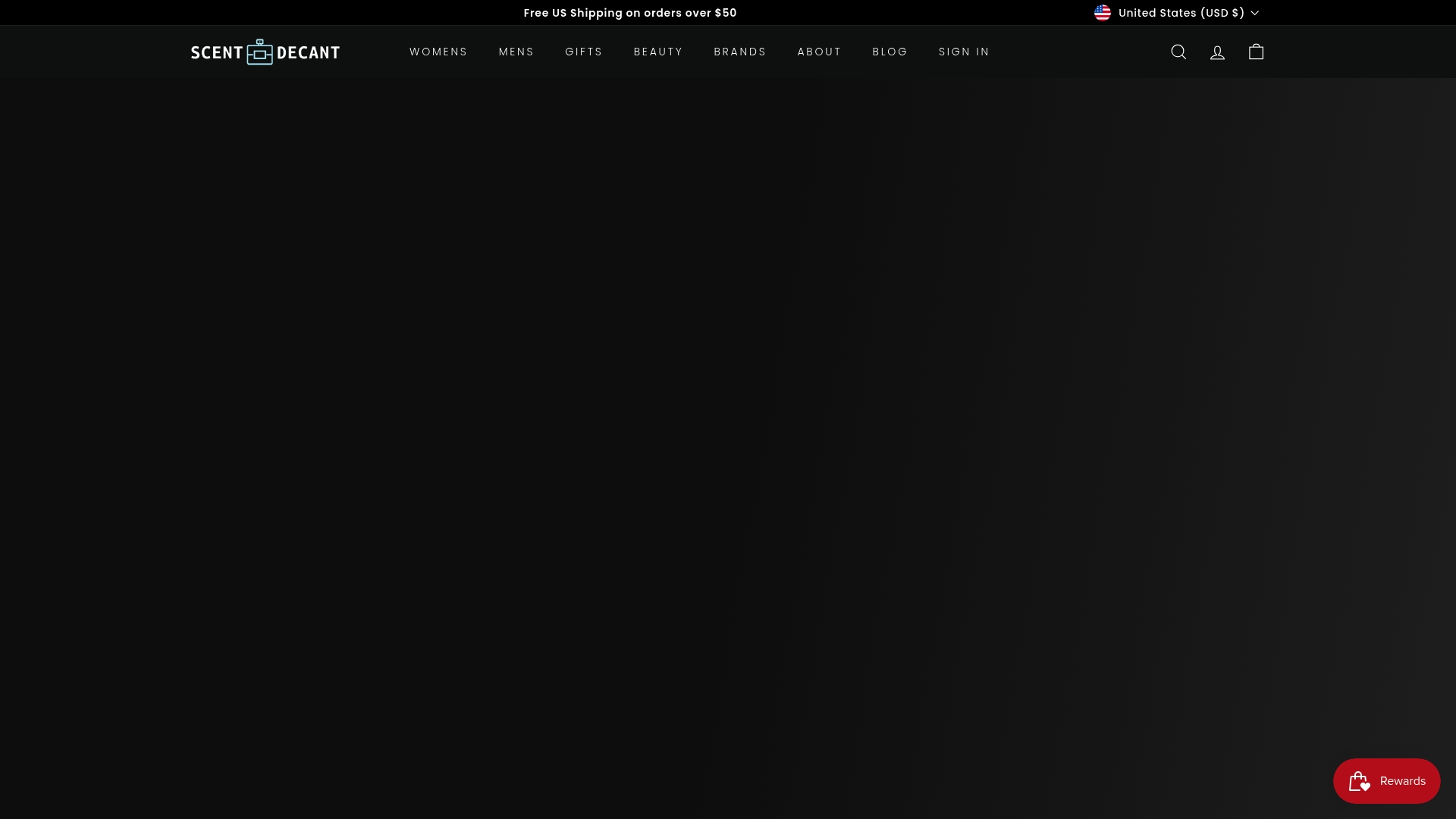The width and height of the screenshot is (1456, 819).
Task: Open the Rewards button
Action: (x=1386, y=780)
